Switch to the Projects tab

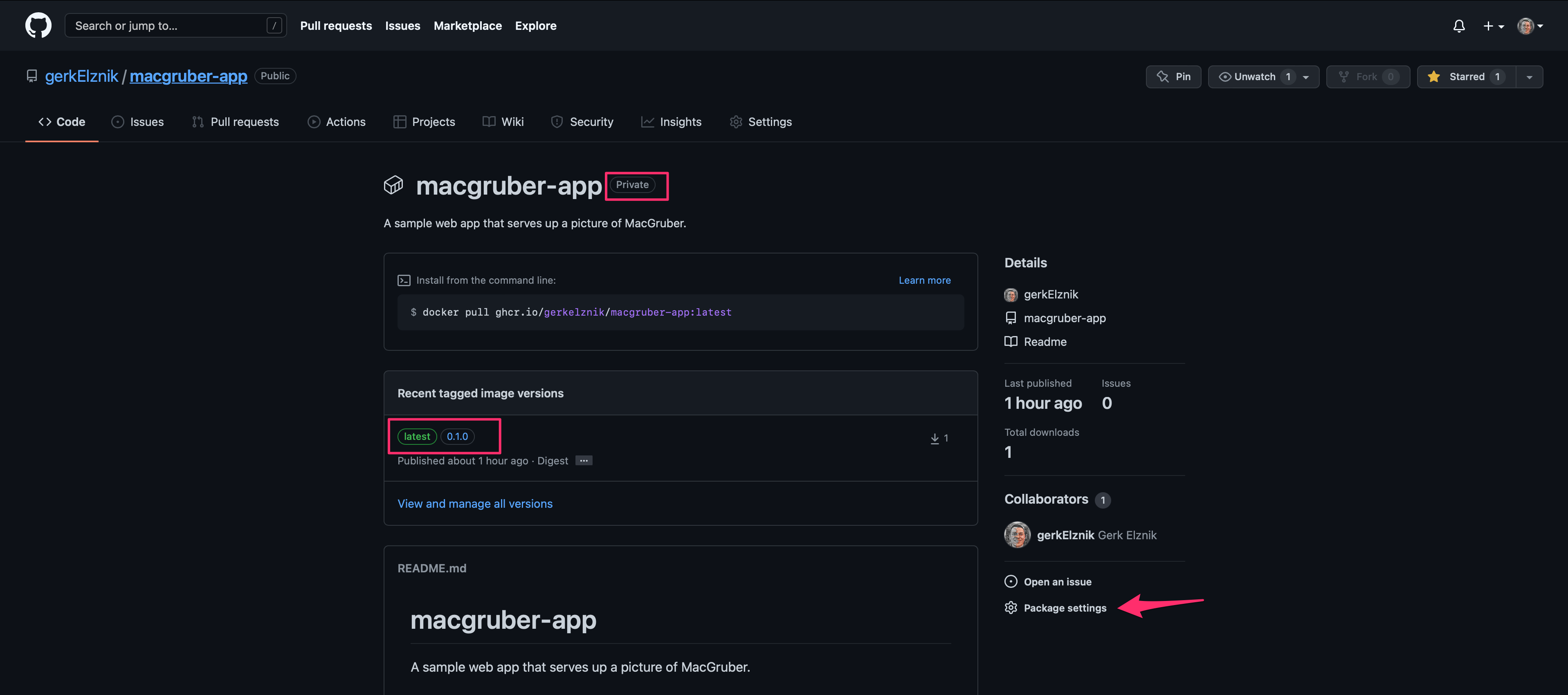(x=424, y=122)
